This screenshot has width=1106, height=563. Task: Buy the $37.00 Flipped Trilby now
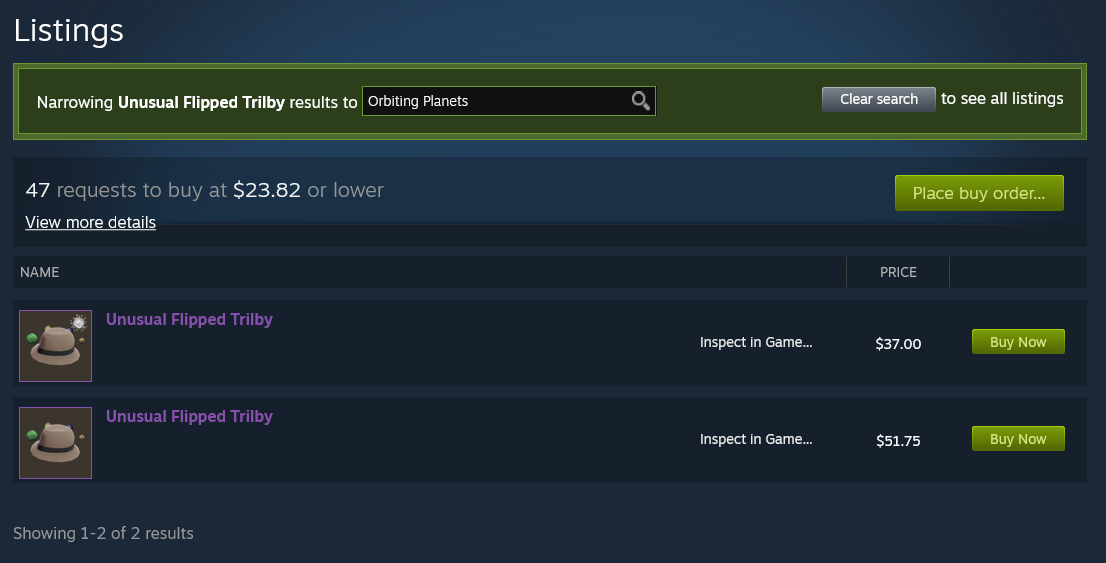[1018, 341]
